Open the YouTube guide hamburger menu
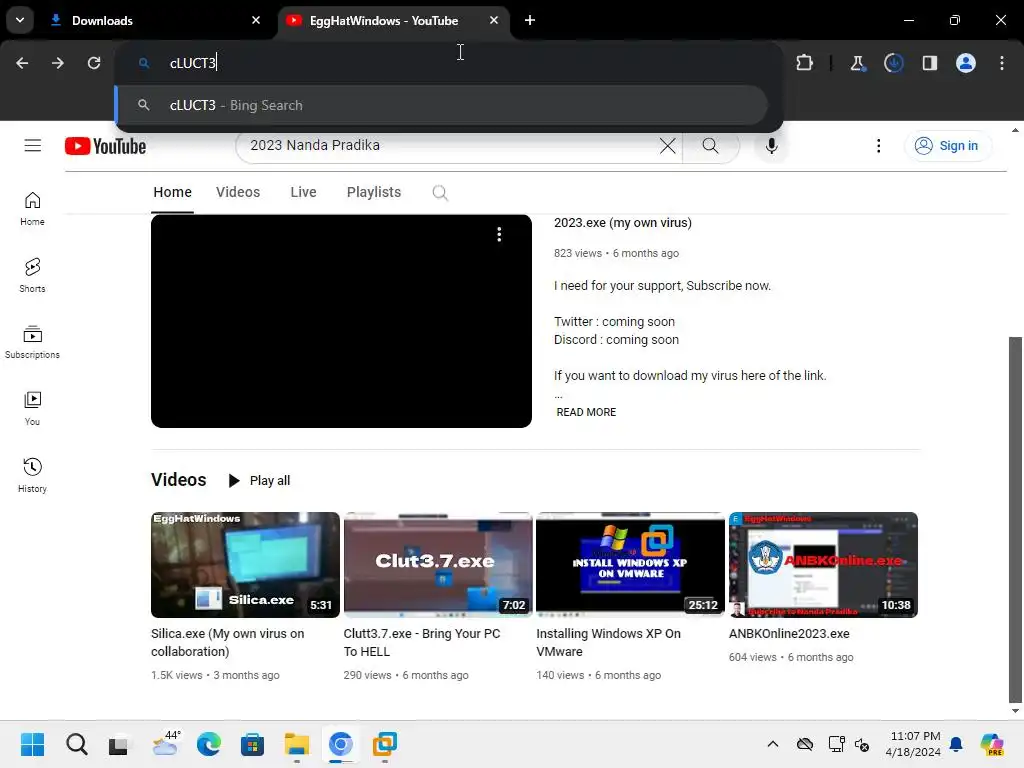Viewport: 1024px width, 768px height. click(33, 146)
